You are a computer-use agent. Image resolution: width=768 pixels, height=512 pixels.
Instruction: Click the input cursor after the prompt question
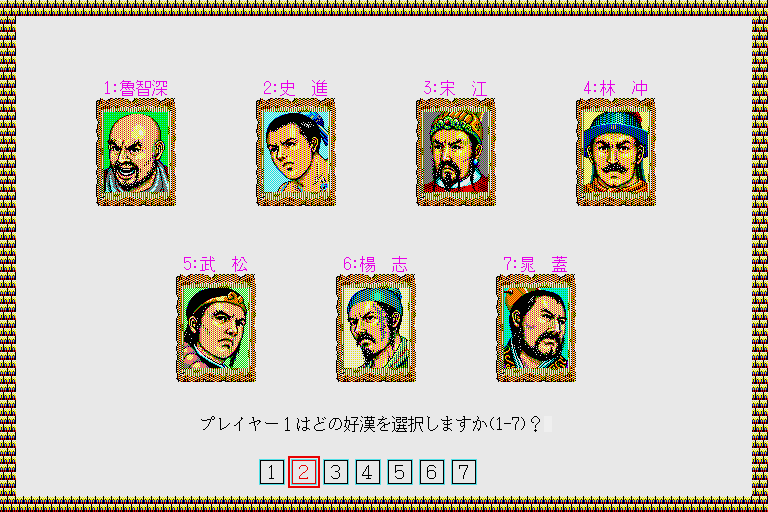click(x=548, y=424)
